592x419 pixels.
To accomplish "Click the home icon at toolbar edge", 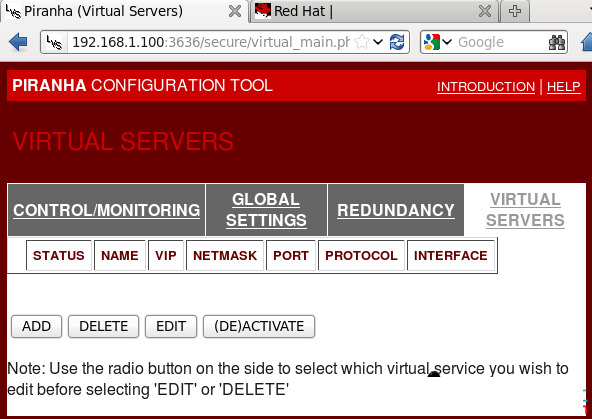I will [586, 42].
